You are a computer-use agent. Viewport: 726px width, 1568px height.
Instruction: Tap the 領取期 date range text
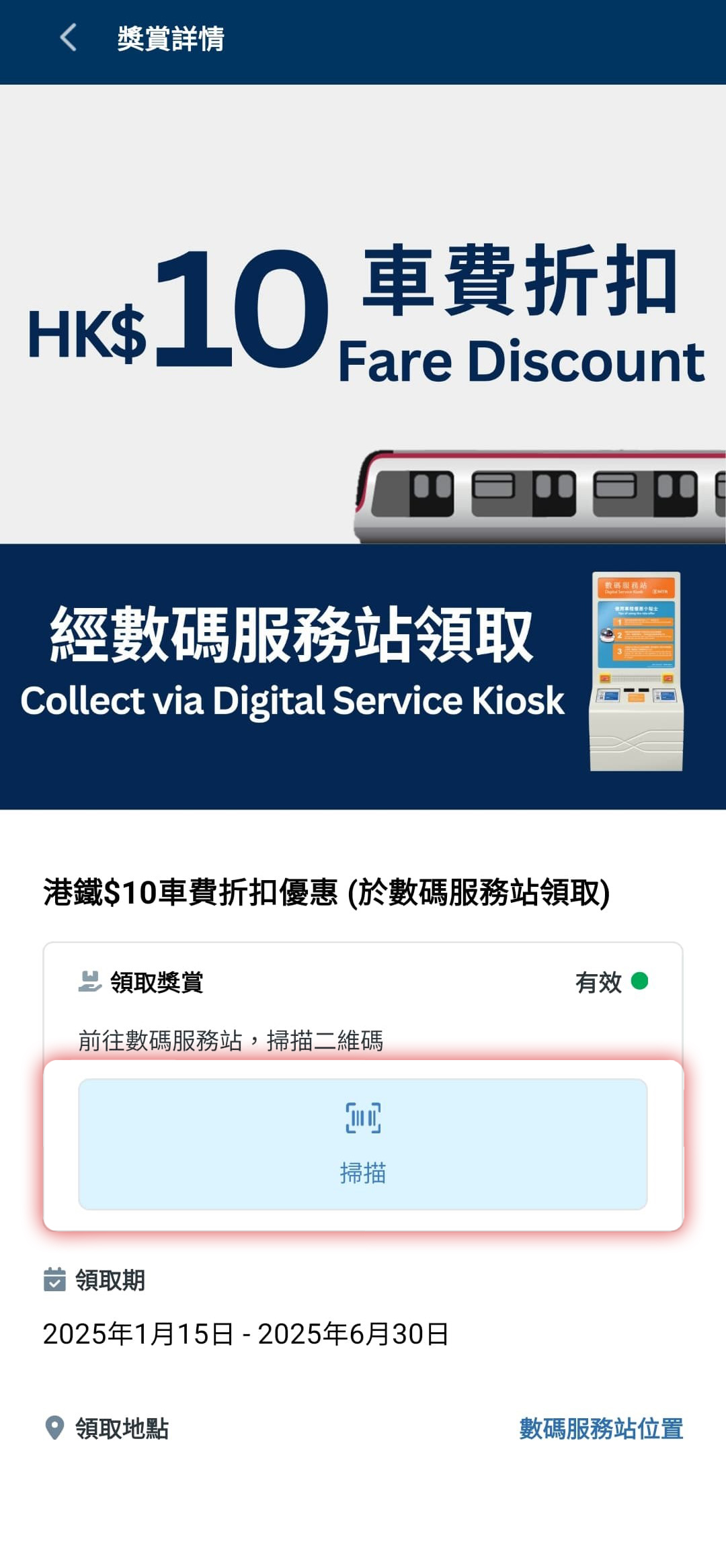pyautogui.click(x=245, y=1334)
